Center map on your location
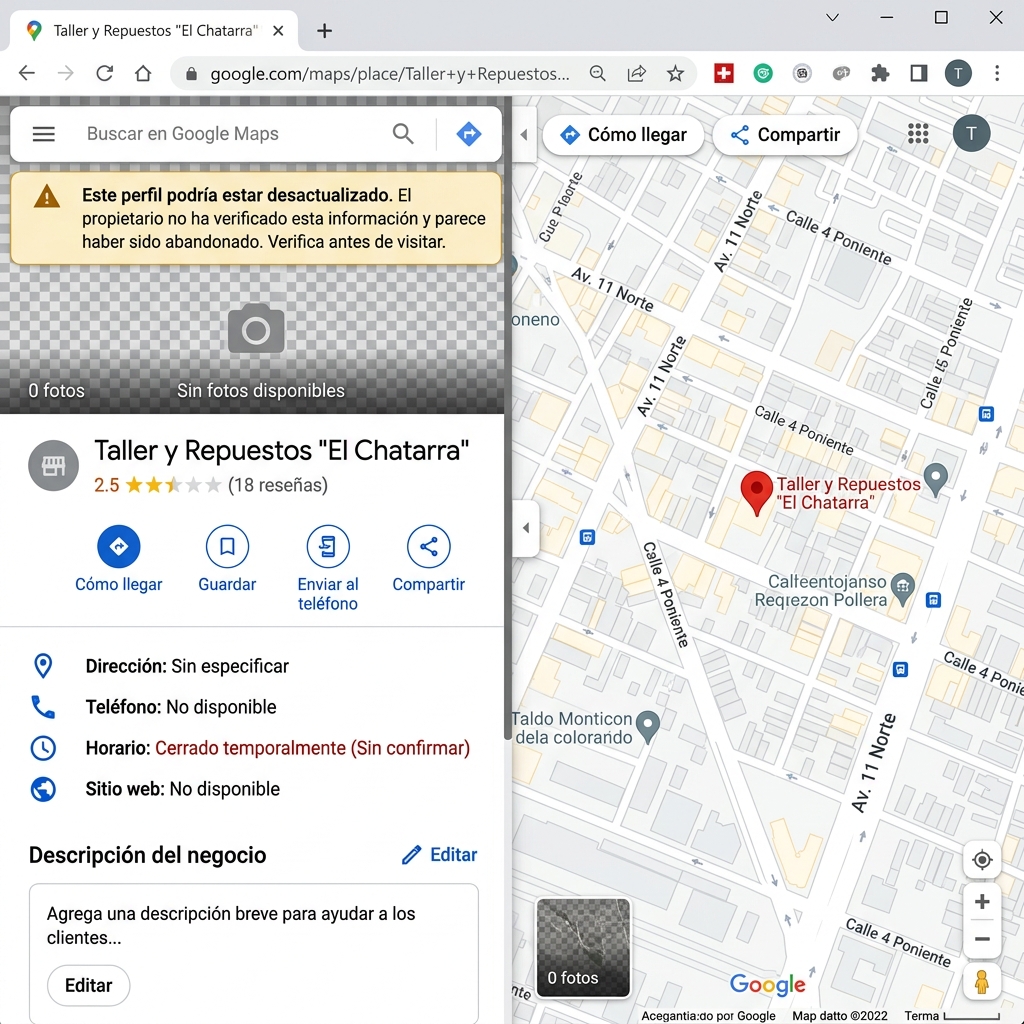Viewport: 1024px width, 1024px height. click(982, 859)
